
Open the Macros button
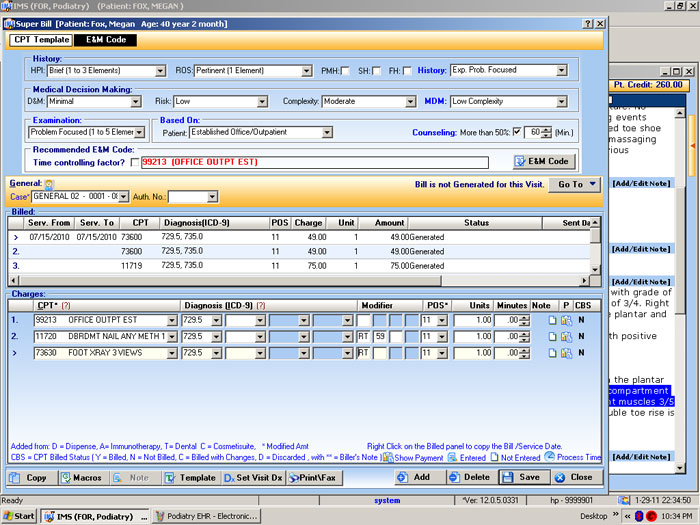tap(83, 478)
